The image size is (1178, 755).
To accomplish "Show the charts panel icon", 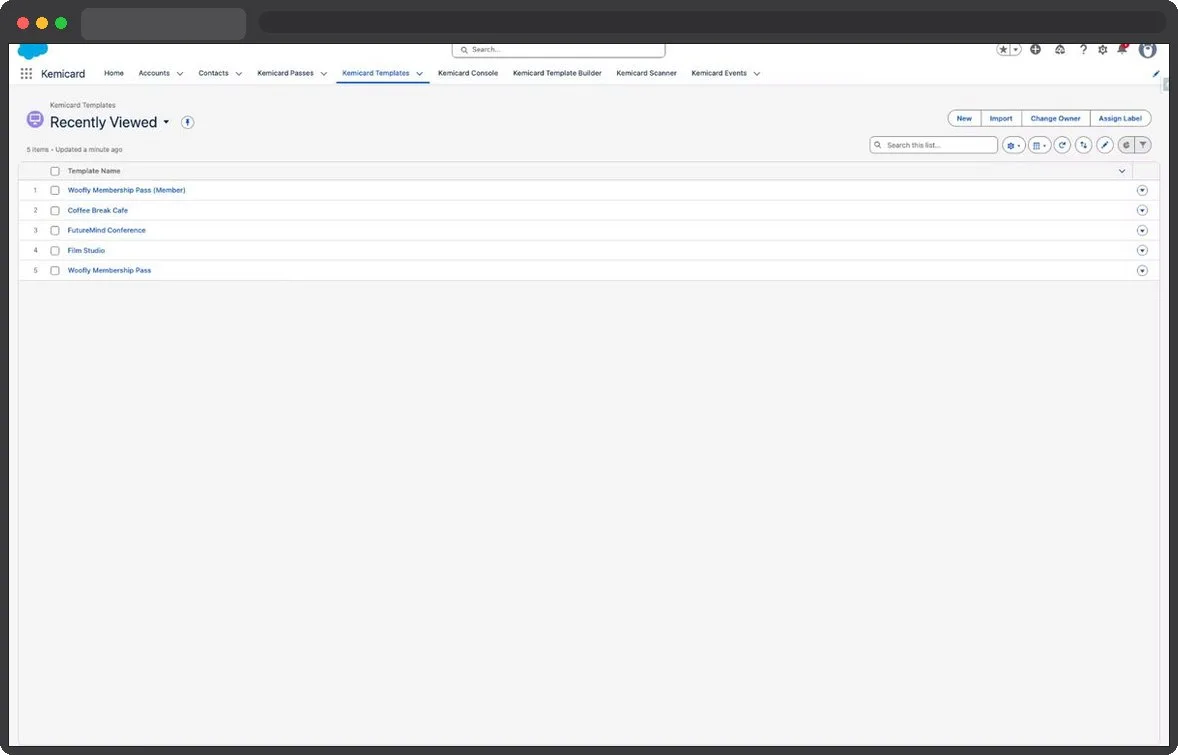I will [x=1125, y=146].
